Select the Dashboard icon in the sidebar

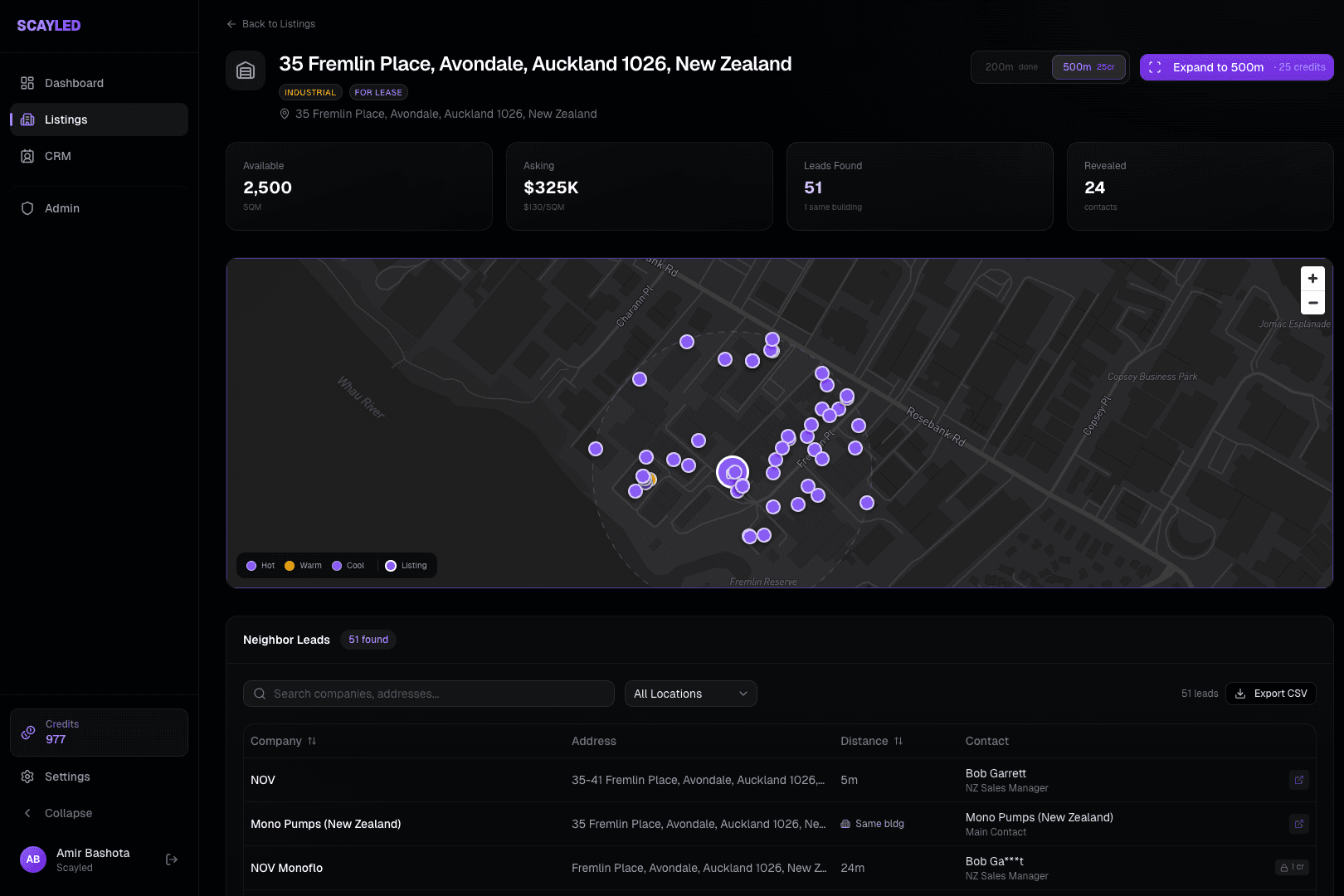[27, 82]
